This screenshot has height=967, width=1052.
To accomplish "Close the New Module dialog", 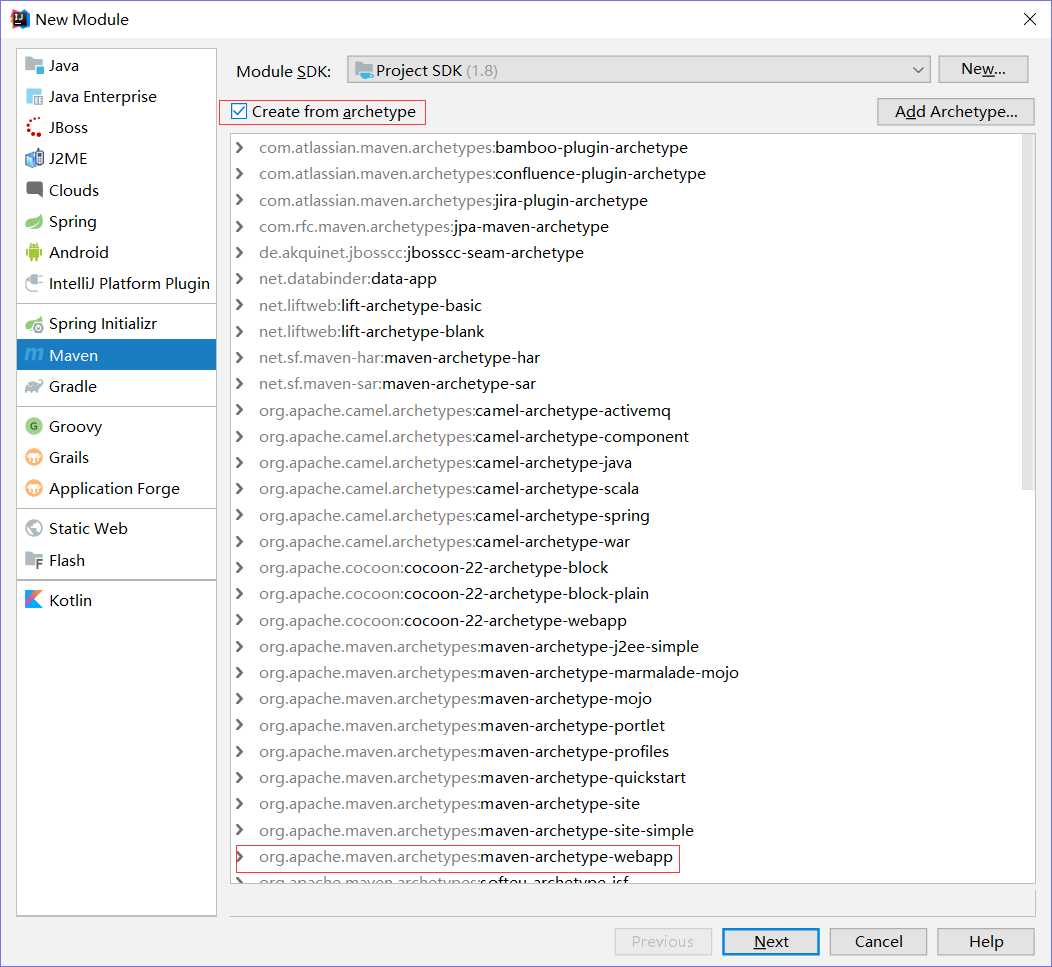I will (x=1030, y=19).
